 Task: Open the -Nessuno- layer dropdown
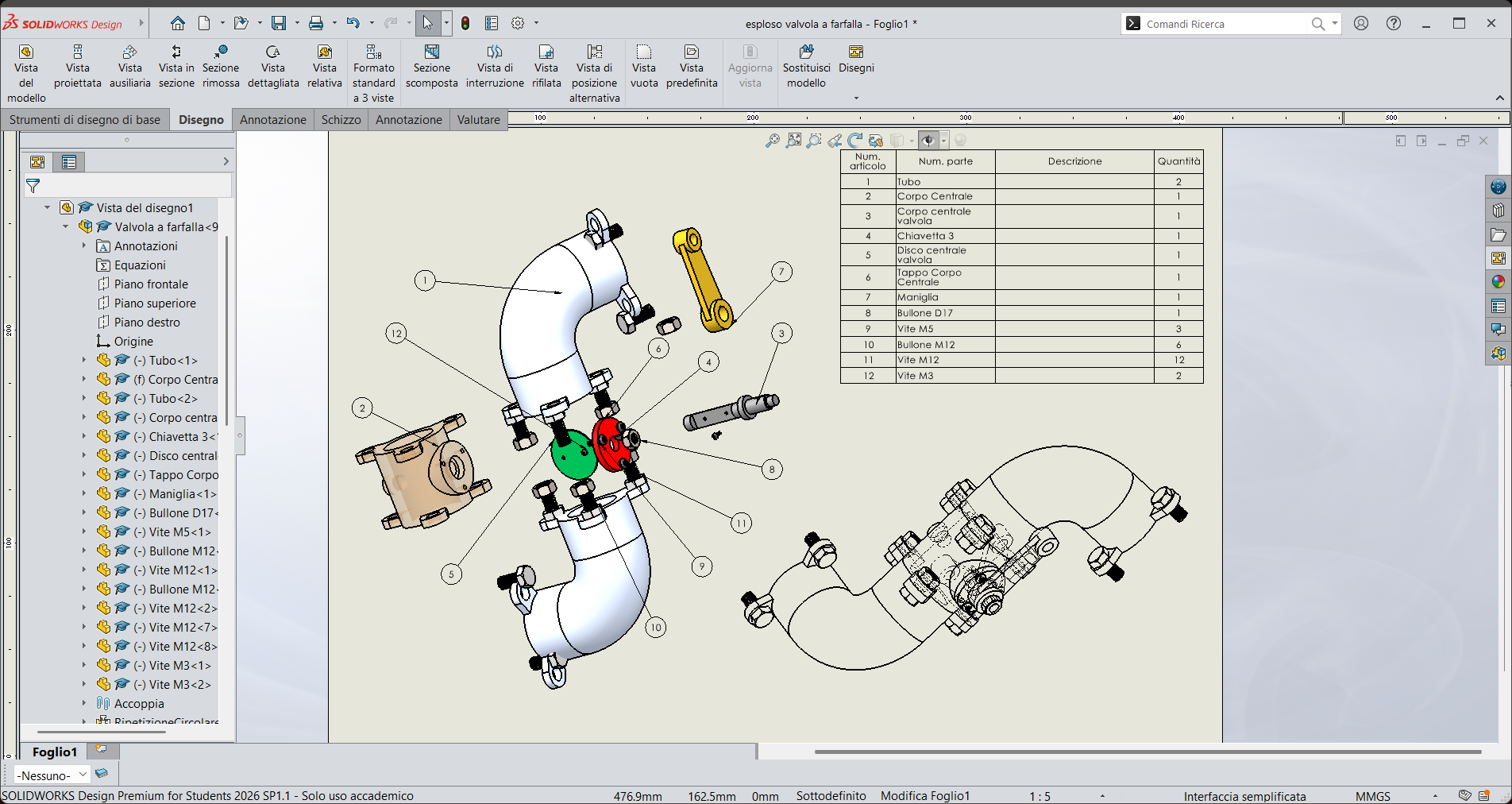[x=52, y=775]
